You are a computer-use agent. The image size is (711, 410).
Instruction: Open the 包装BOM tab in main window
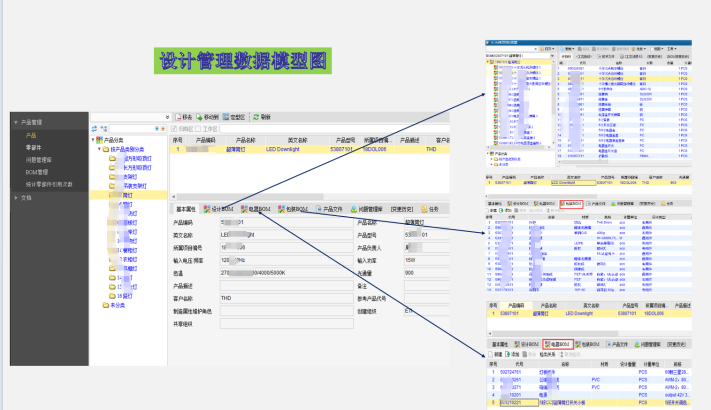point(293,209)
